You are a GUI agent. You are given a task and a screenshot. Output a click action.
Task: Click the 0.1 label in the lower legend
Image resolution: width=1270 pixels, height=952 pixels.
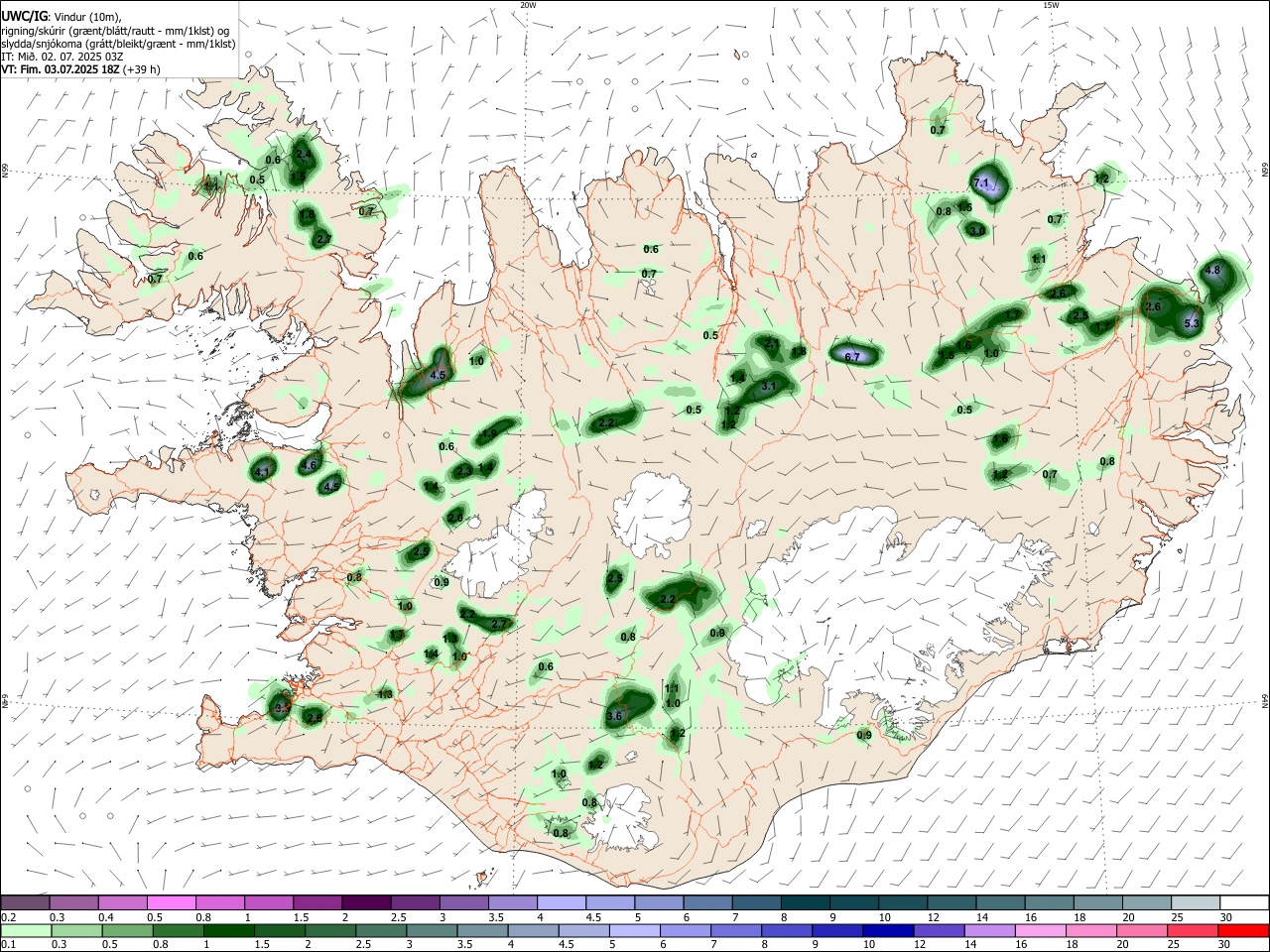9,944
